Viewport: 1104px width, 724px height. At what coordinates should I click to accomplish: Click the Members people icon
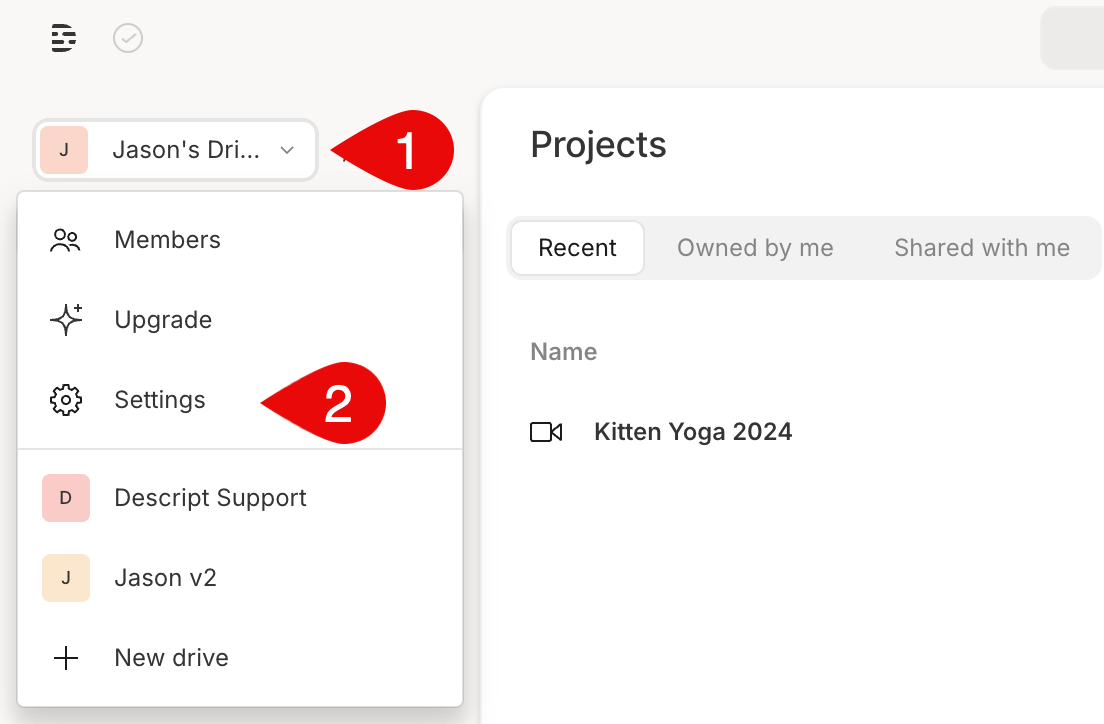(65, 240)
